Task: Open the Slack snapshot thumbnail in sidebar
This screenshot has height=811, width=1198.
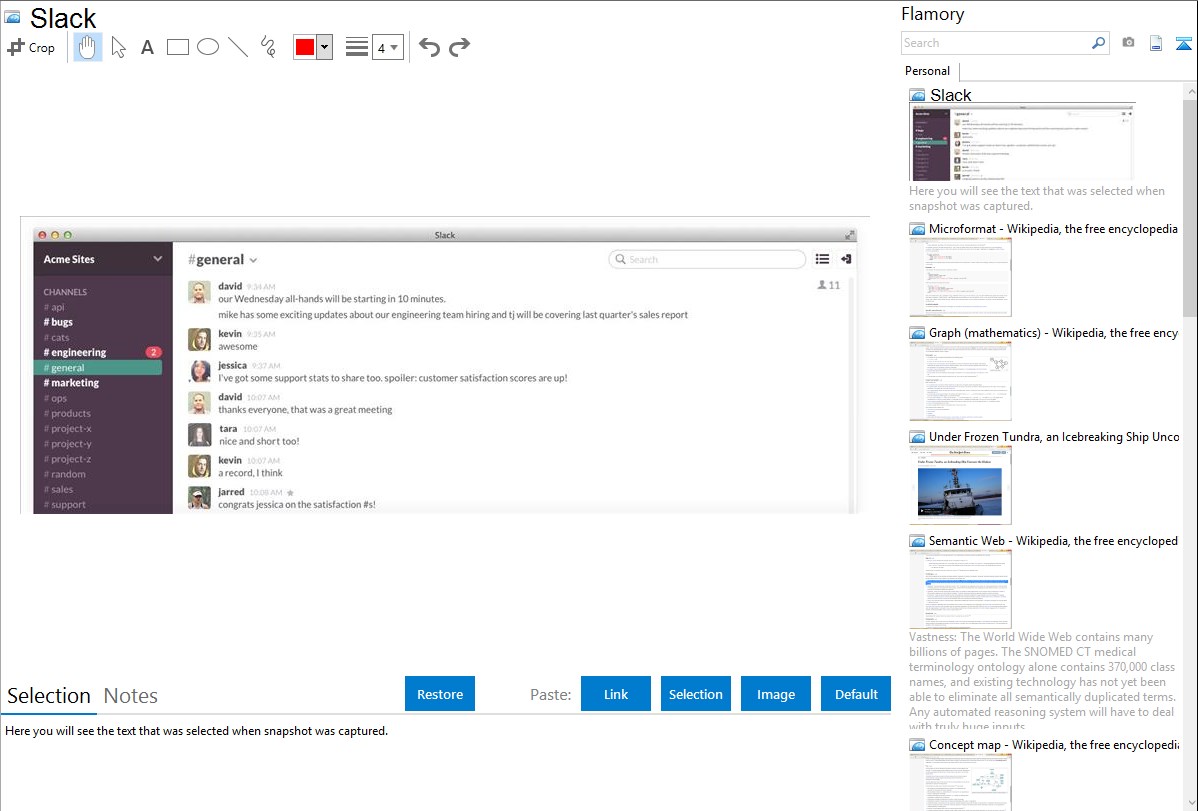Action: (1022, 141)
